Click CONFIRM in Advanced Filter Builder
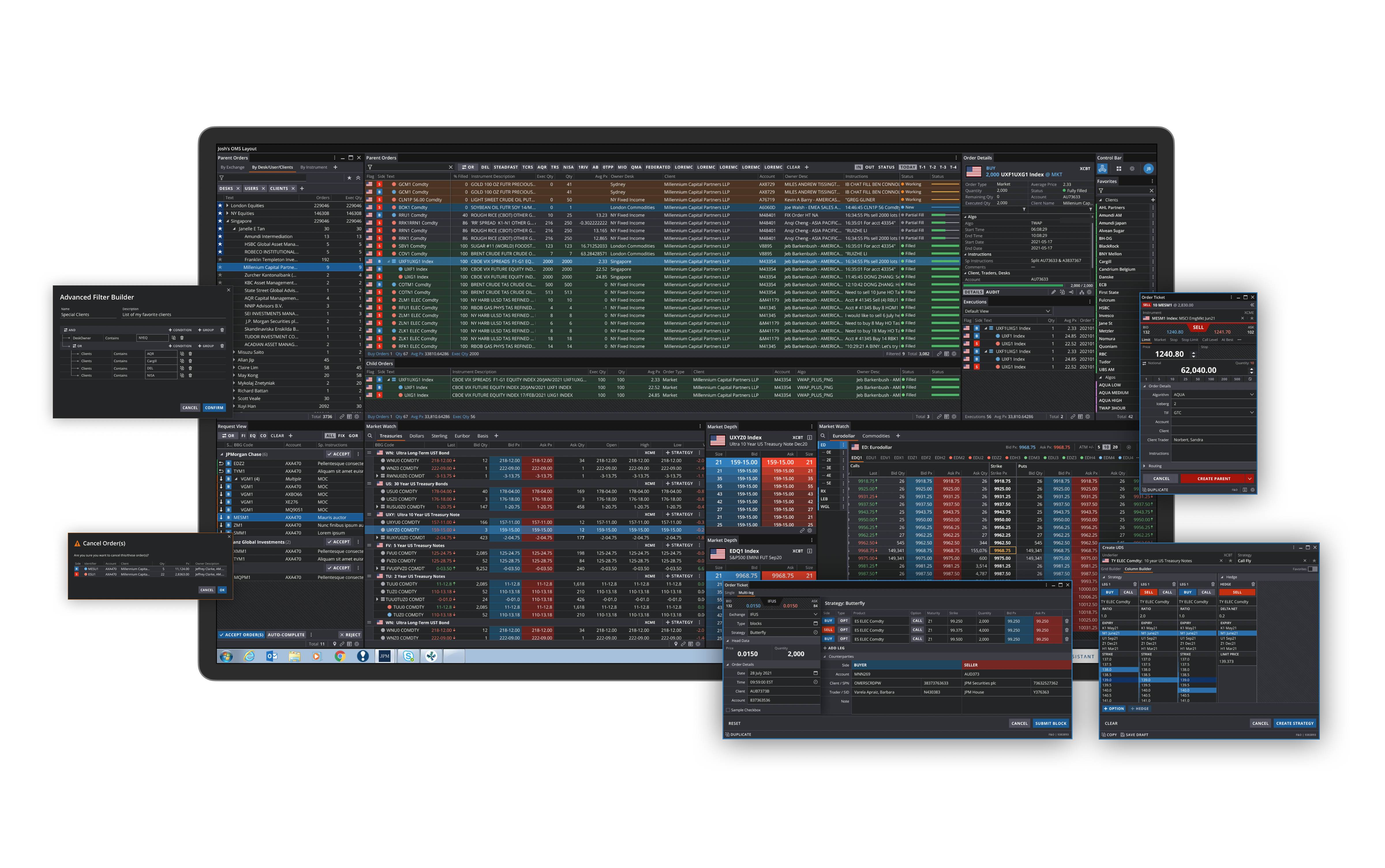Image resolution: width=1385 pixels, height=868 pixels. (x=214, y=407)
